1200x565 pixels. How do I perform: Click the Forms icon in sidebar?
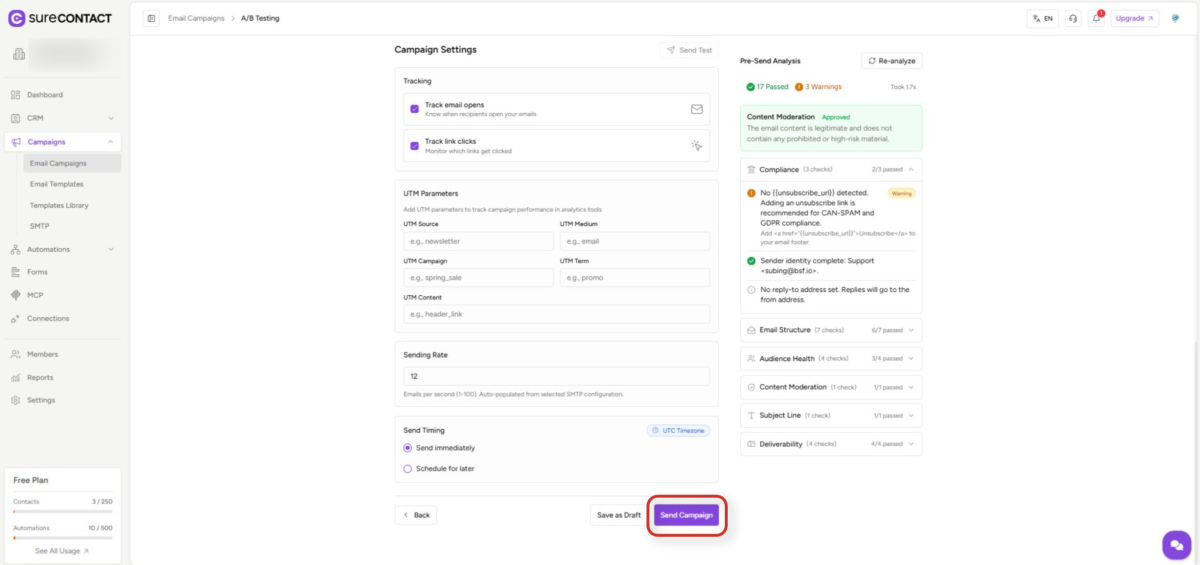coord(16,272)
